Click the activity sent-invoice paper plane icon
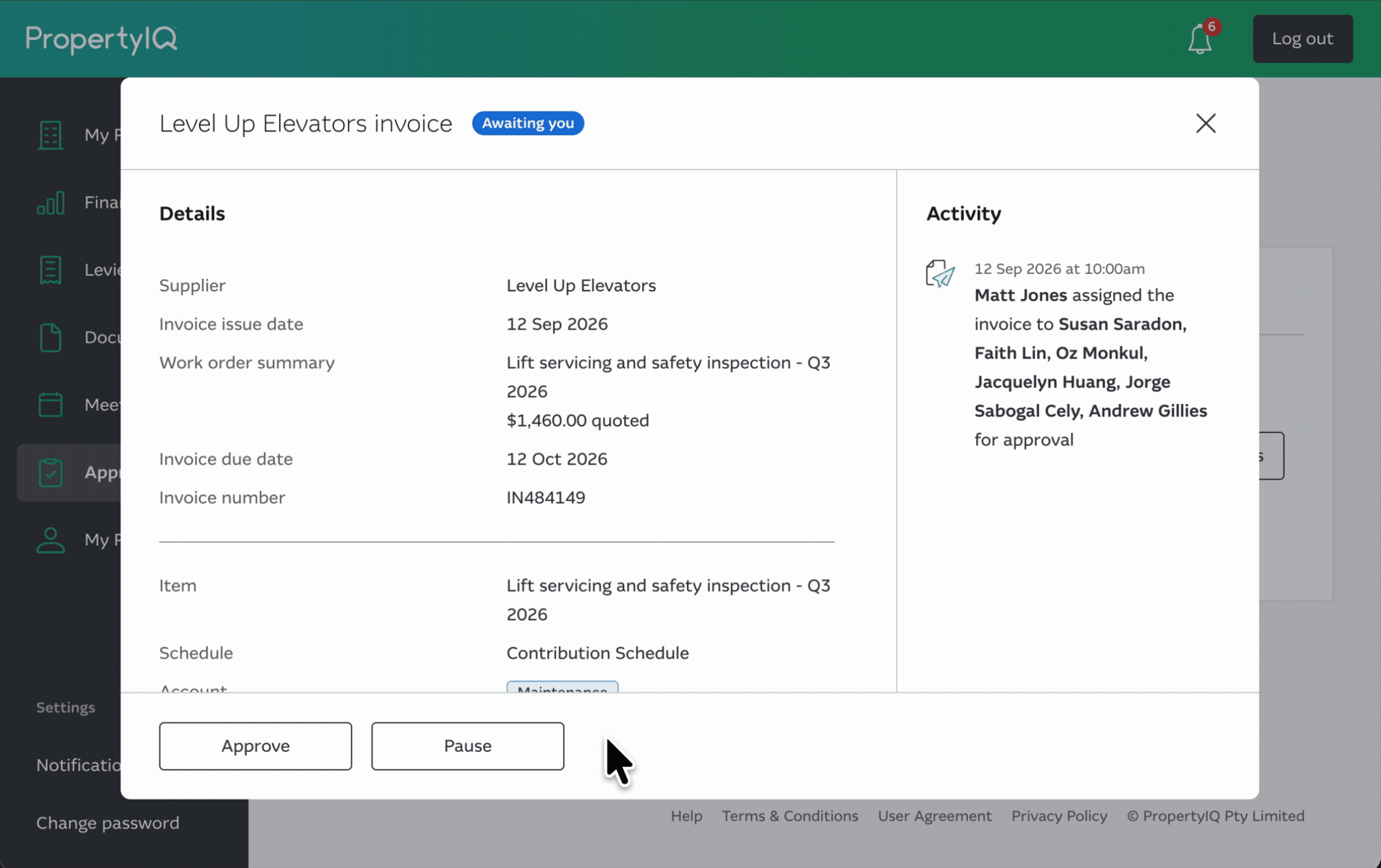This screenshot has width=1381, height=868. (x=940, y=274)
